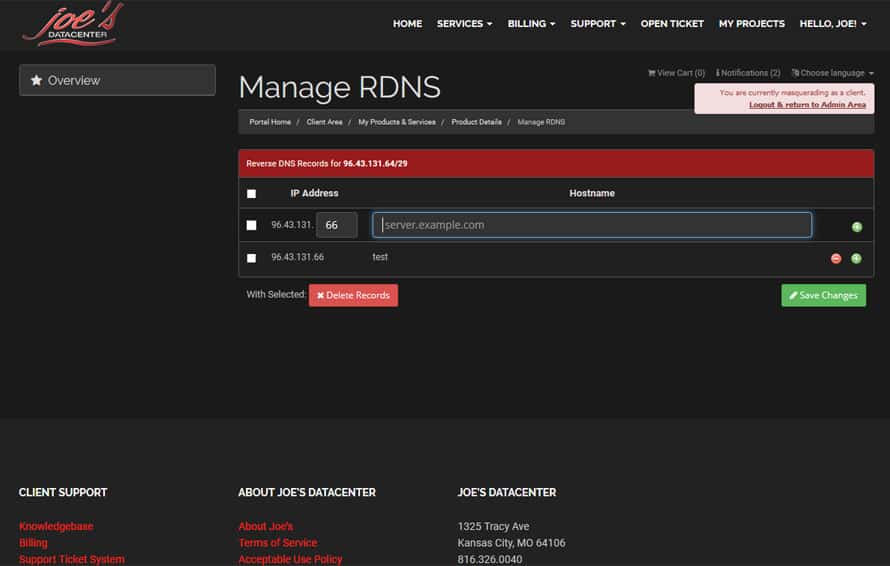Click the subnet text 96.43.131.64/29
The height and width of the screenshot is (566, 890).
[375, 163]
